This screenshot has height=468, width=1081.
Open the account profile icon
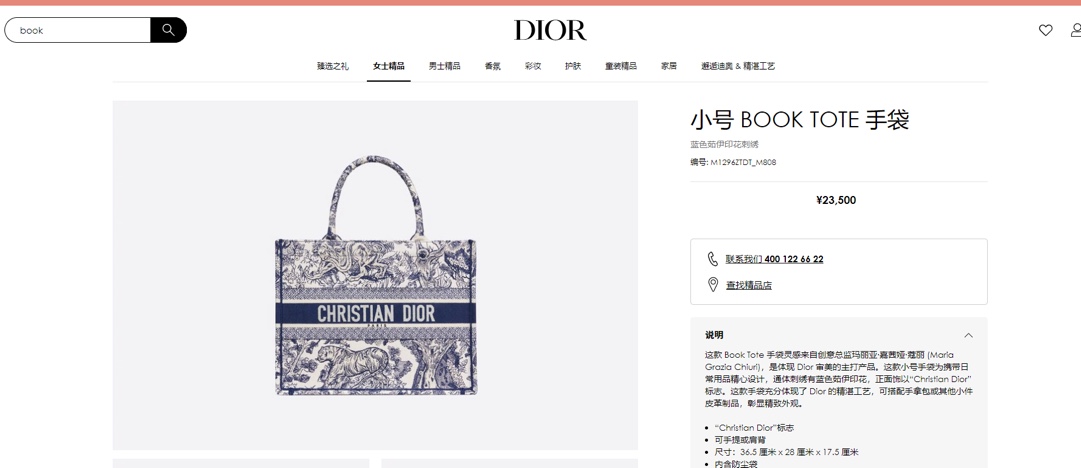pos(1075,30)
